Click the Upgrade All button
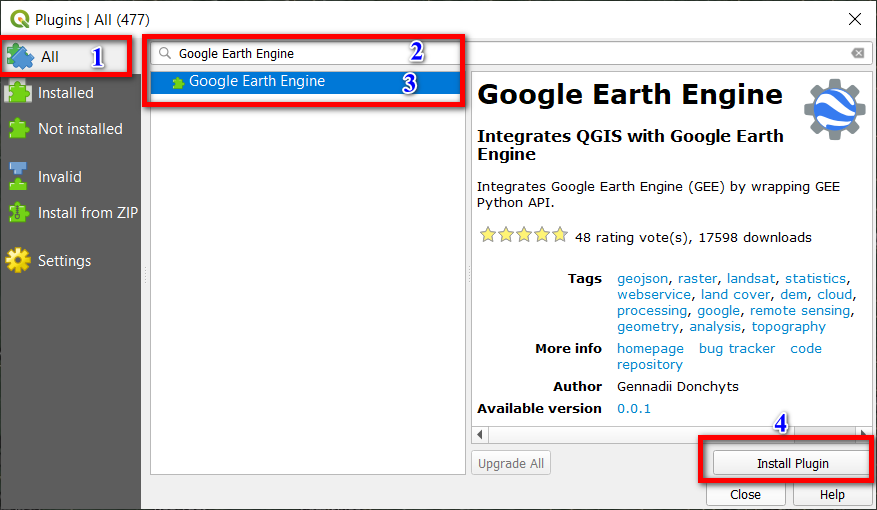Image resolution: width=877 pixels, height=510 pixels. point(511,463)
